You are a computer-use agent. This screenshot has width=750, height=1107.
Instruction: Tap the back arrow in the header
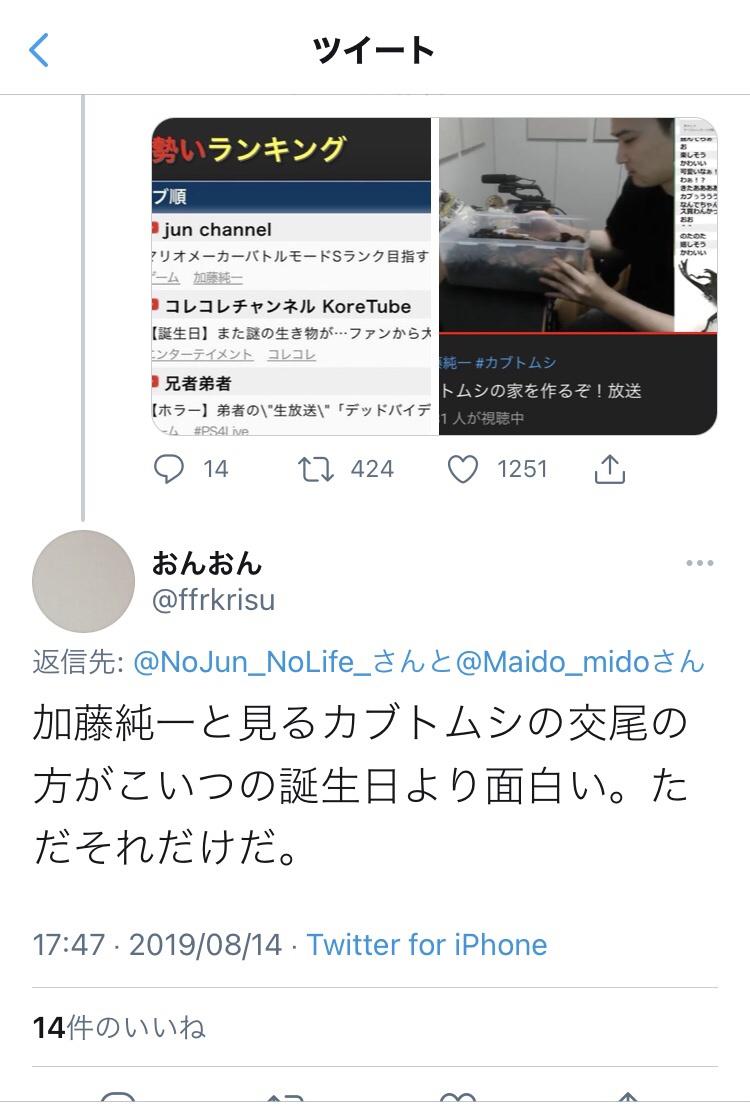[x=39, y=50]
